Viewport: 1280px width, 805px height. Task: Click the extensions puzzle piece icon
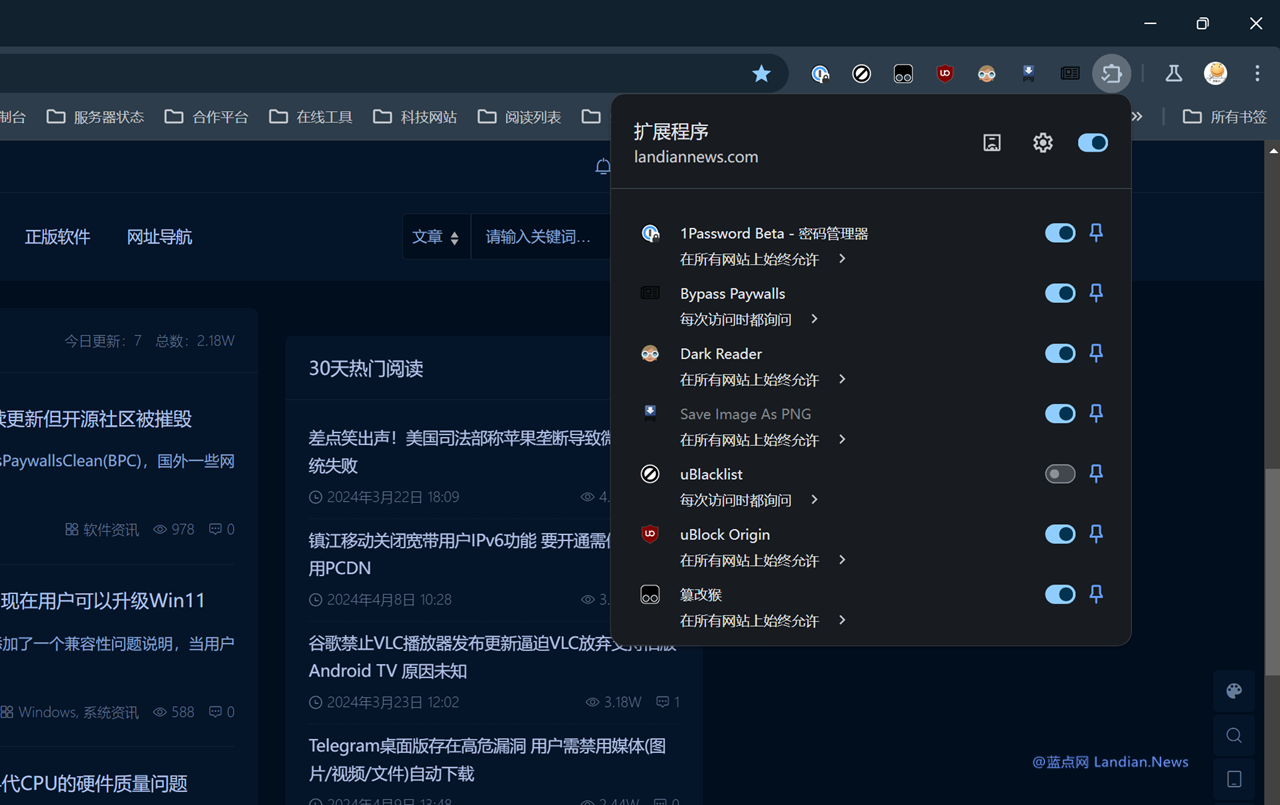coord(1111,73)
